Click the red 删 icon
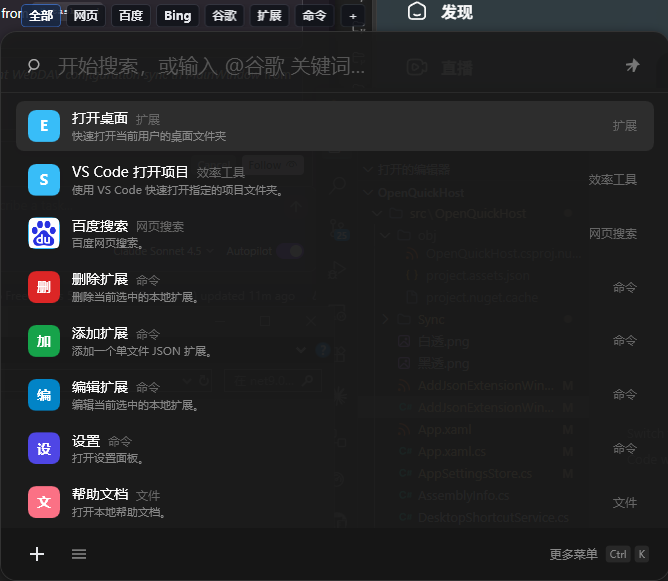668x581 pixels. [x=44, y=287]
